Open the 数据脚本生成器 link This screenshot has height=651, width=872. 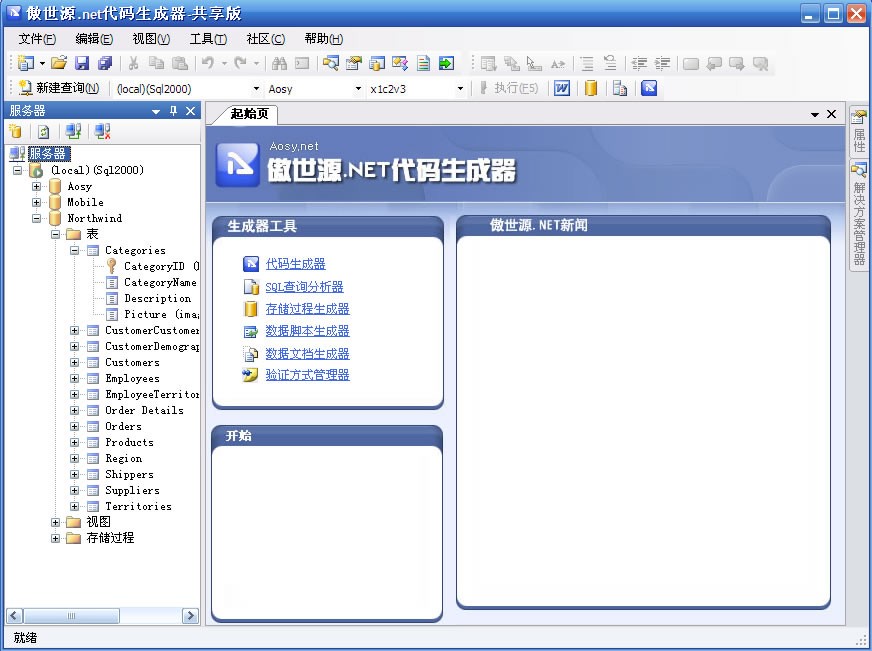click(308, 331)
